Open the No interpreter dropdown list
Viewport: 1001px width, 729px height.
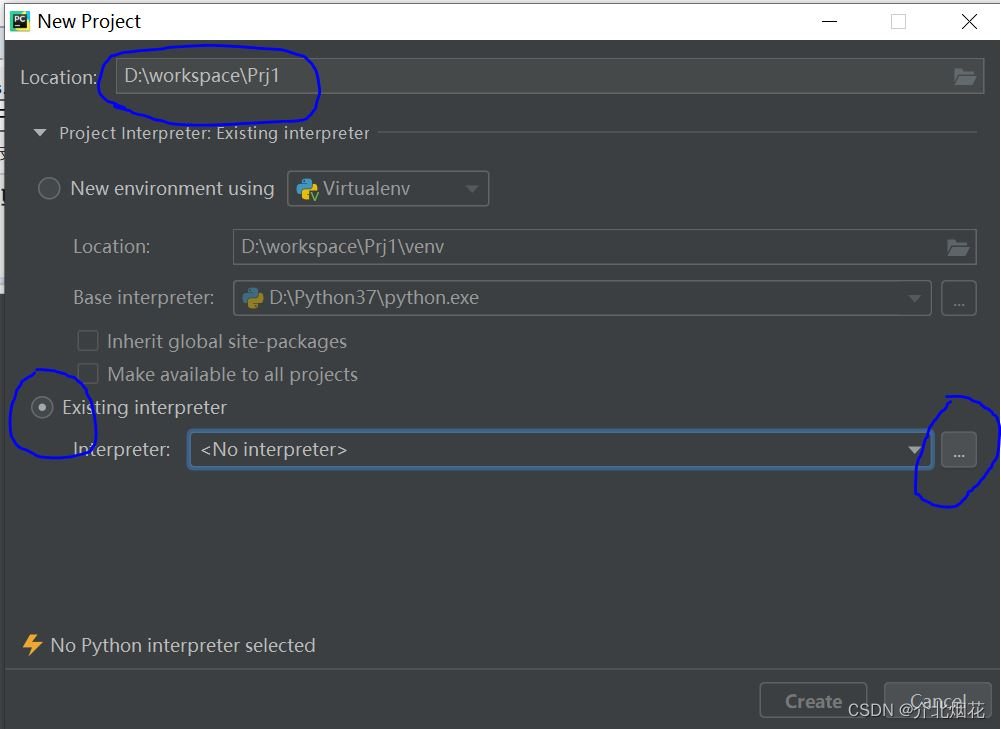[x=561, y=449]
